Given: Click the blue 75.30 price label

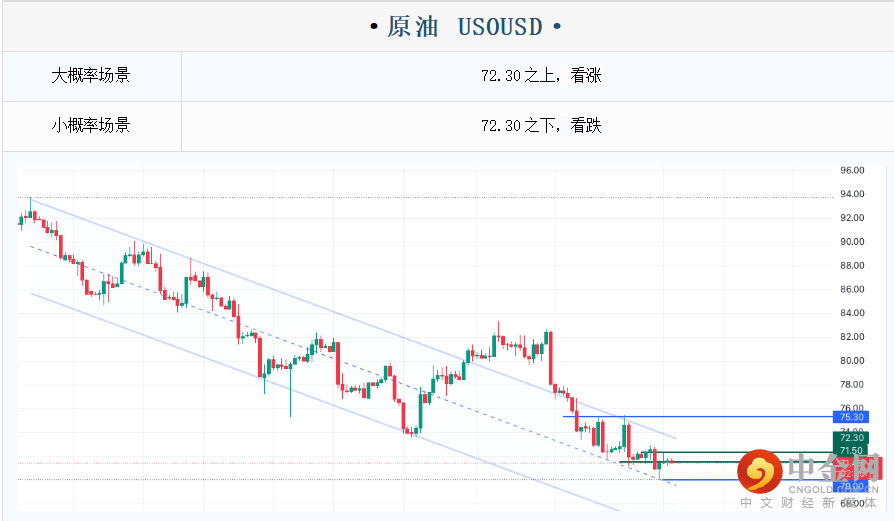Looking at the screenshot, I should 851,416.
